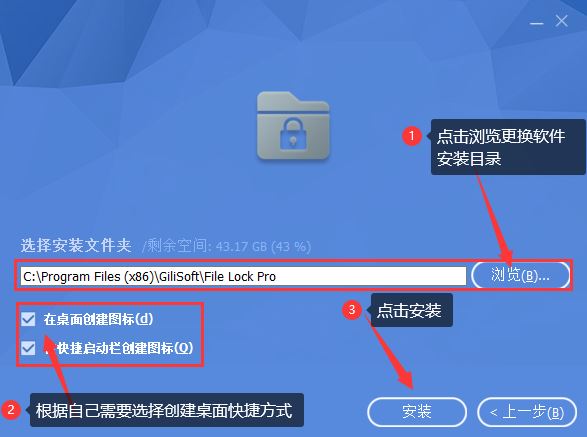Click the red arrow pointing toward the 安装 button
Viewport: 587px width, 437px height.
pyautogui.click(x=391, y=352)
